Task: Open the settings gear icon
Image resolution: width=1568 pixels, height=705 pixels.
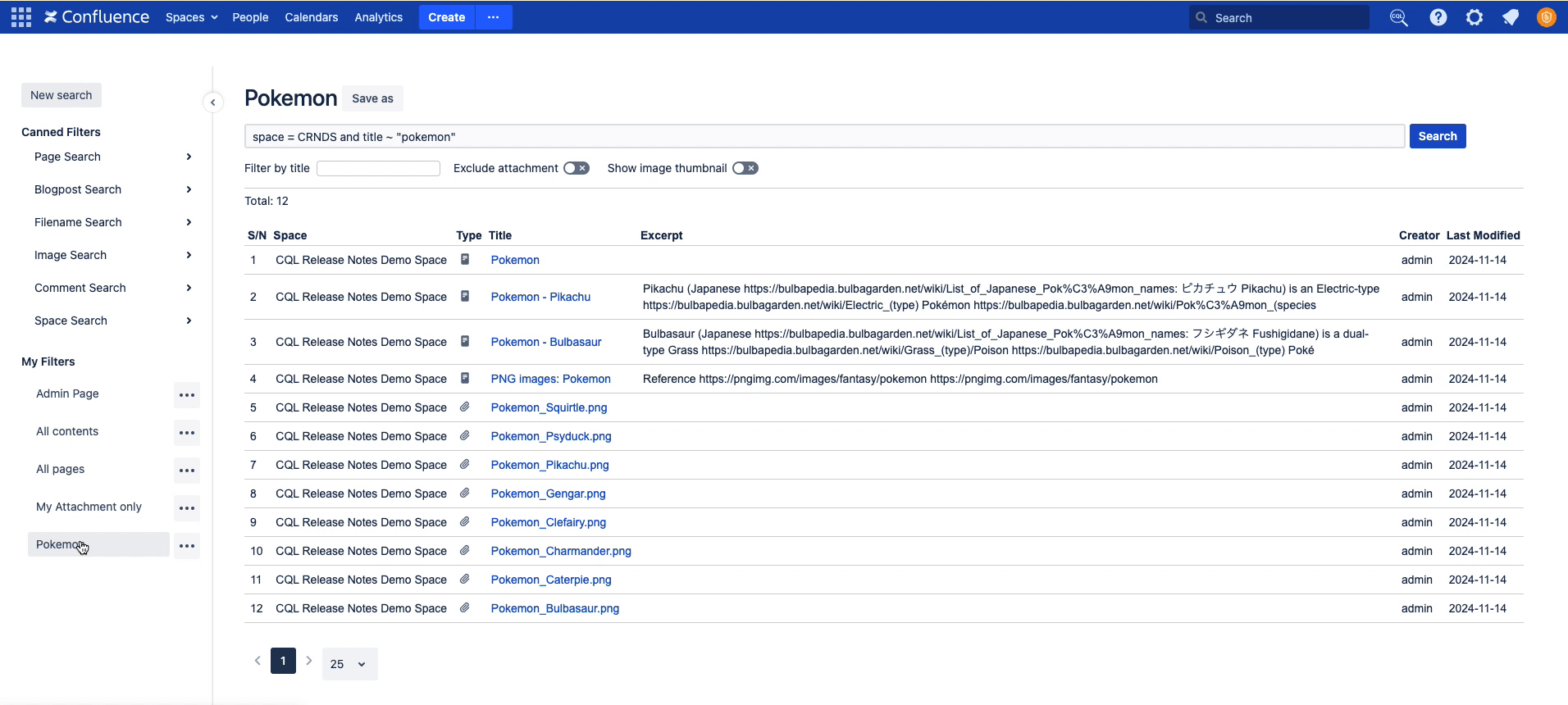Action: pos(1474,17)
